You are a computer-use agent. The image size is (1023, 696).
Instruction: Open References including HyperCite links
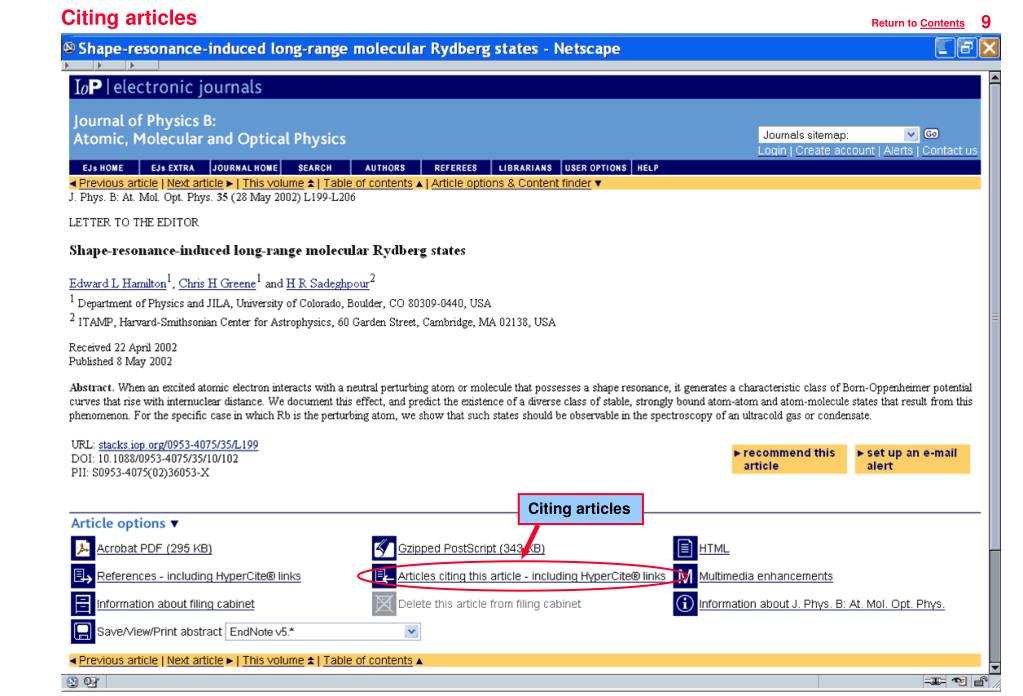point(198,576)
